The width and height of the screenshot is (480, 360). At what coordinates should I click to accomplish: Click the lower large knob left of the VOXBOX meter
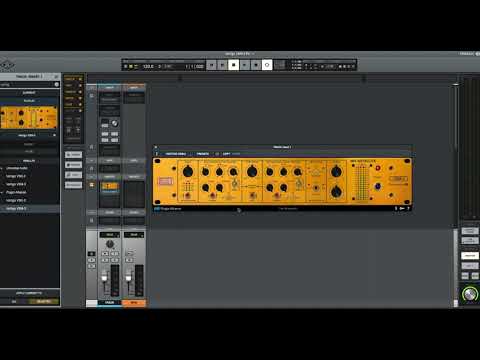336,192
